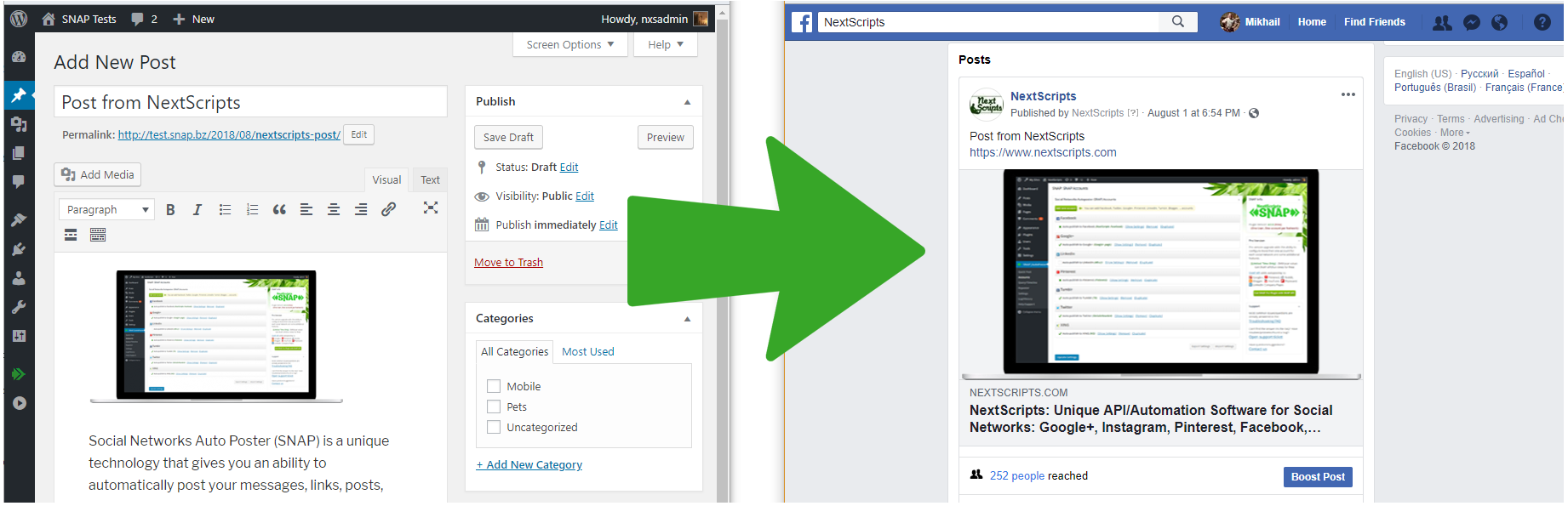The width and height of the screenshot is (1568, 506).
Task: Click Add Media button
Action: 98,174
